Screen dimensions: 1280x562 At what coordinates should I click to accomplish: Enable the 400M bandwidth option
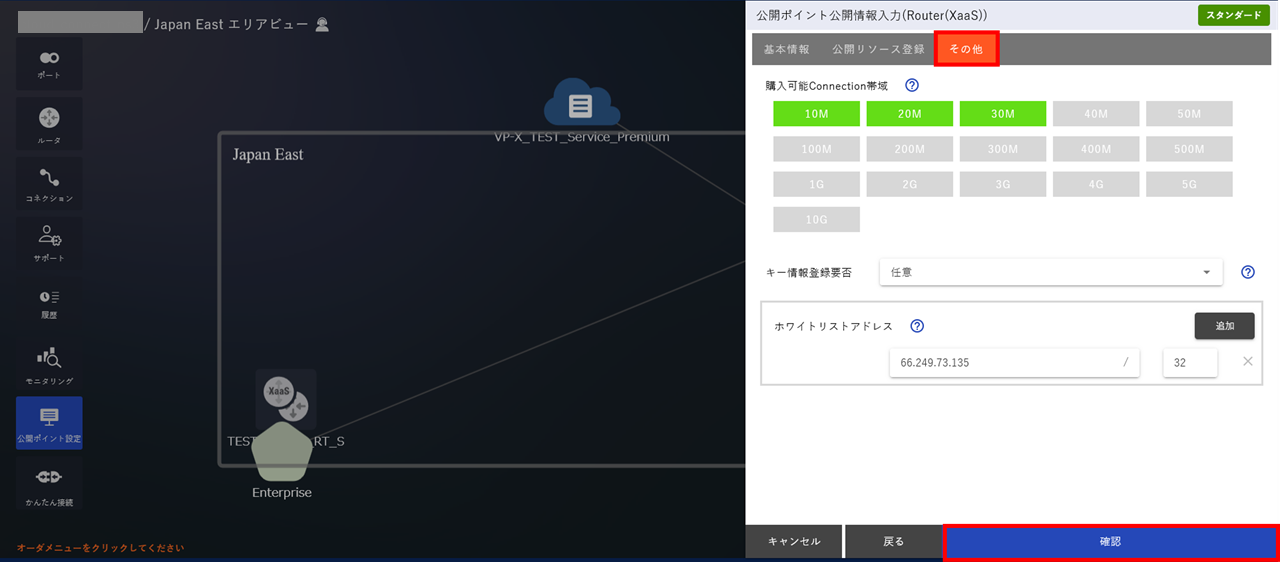pyautogui.click(x=1096, y=149)
